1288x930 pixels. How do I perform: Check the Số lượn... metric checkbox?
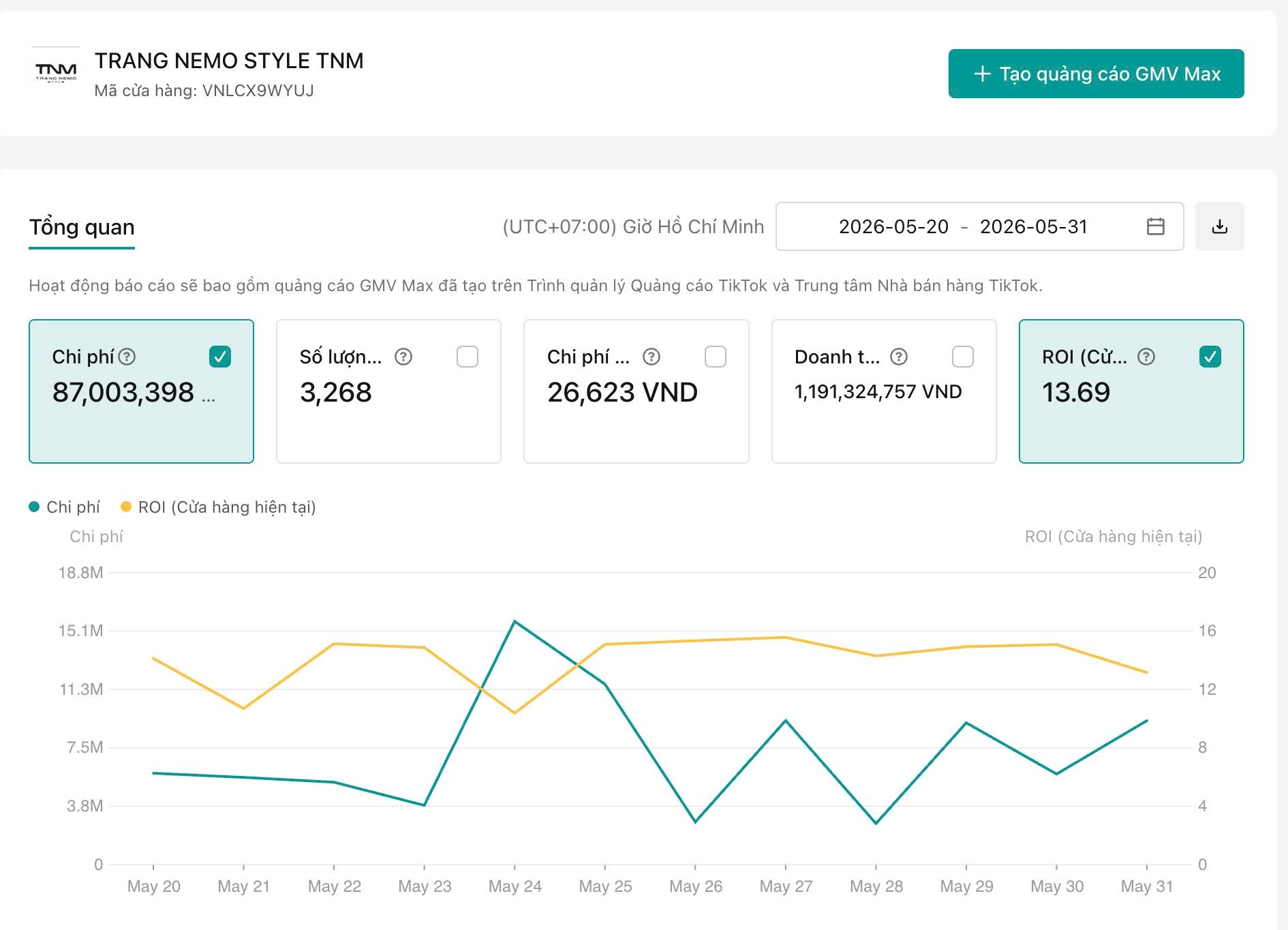pos(467,357)
